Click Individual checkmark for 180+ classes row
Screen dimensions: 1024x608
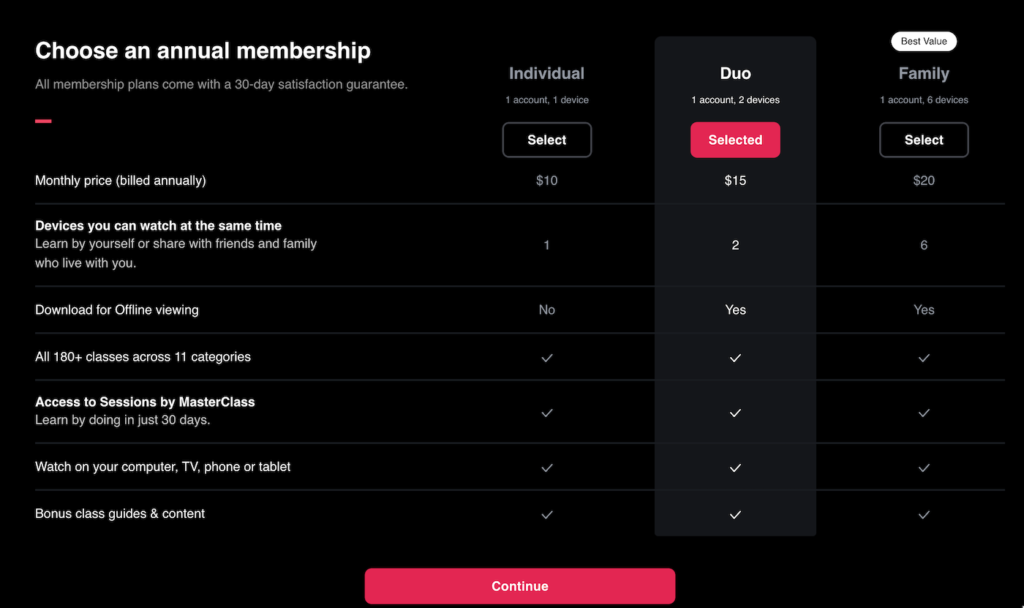click(547, 357)
